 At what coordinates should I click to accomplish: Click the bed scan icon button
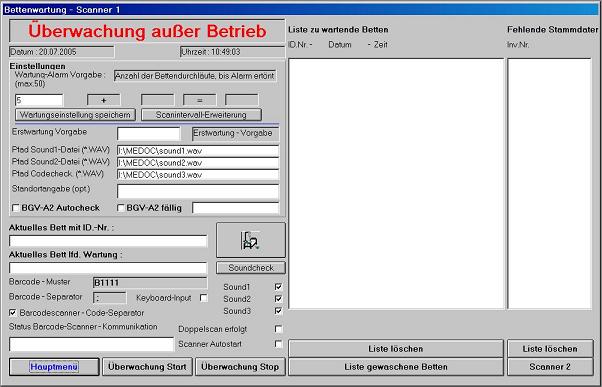pos(251,240)
